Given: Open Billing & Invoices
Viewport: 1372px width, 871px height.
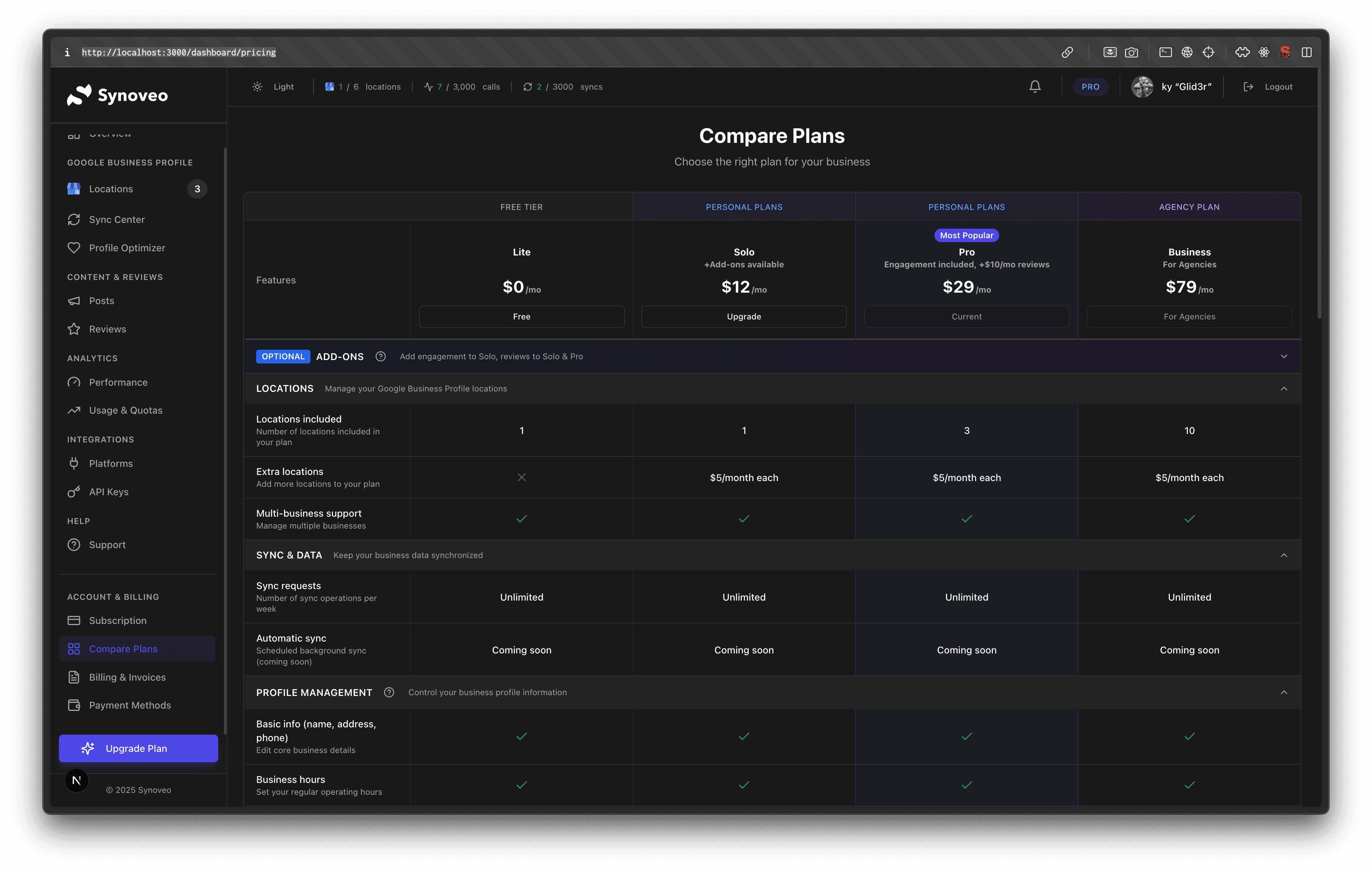Looking at the screenshot, I should point(126,677).
